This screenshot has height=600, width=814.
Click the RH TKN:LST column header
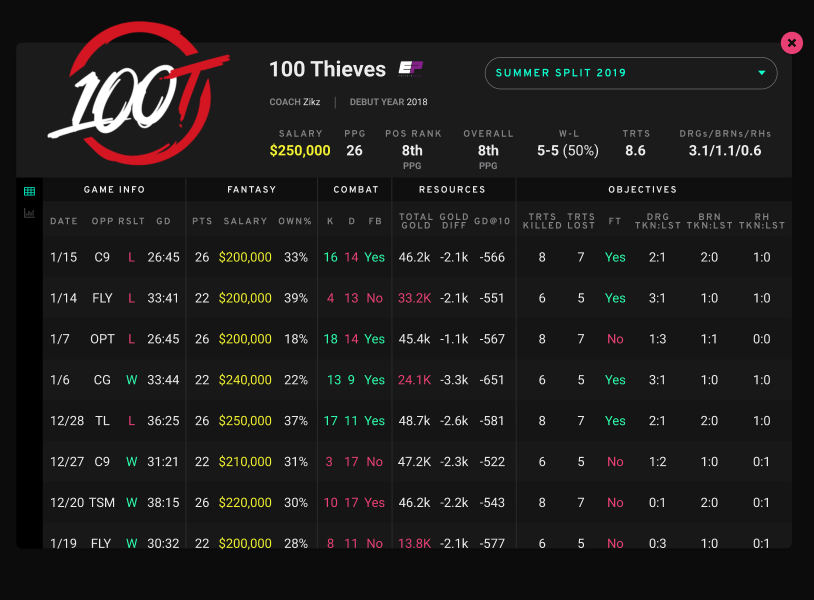coord(762,221)
